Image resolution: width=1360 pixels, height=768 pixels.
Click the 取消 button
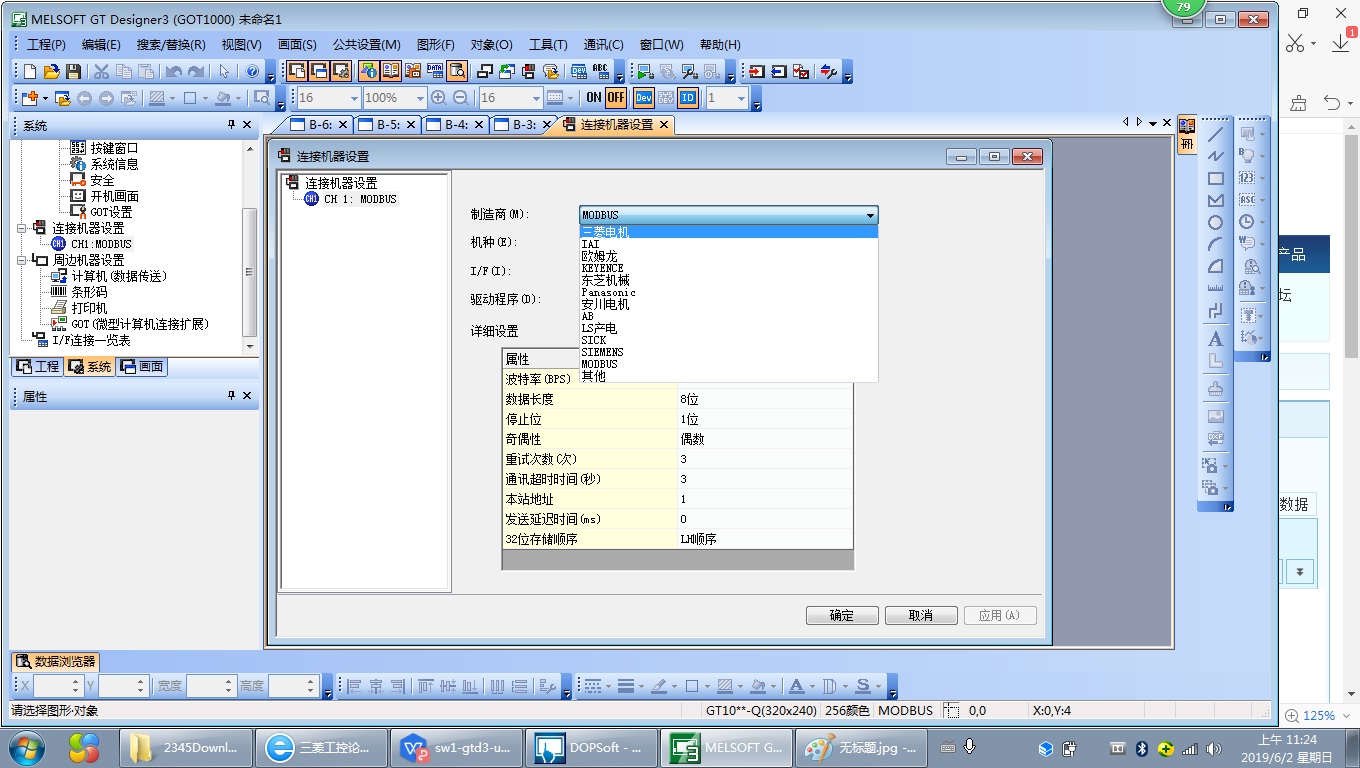point(920,616)
